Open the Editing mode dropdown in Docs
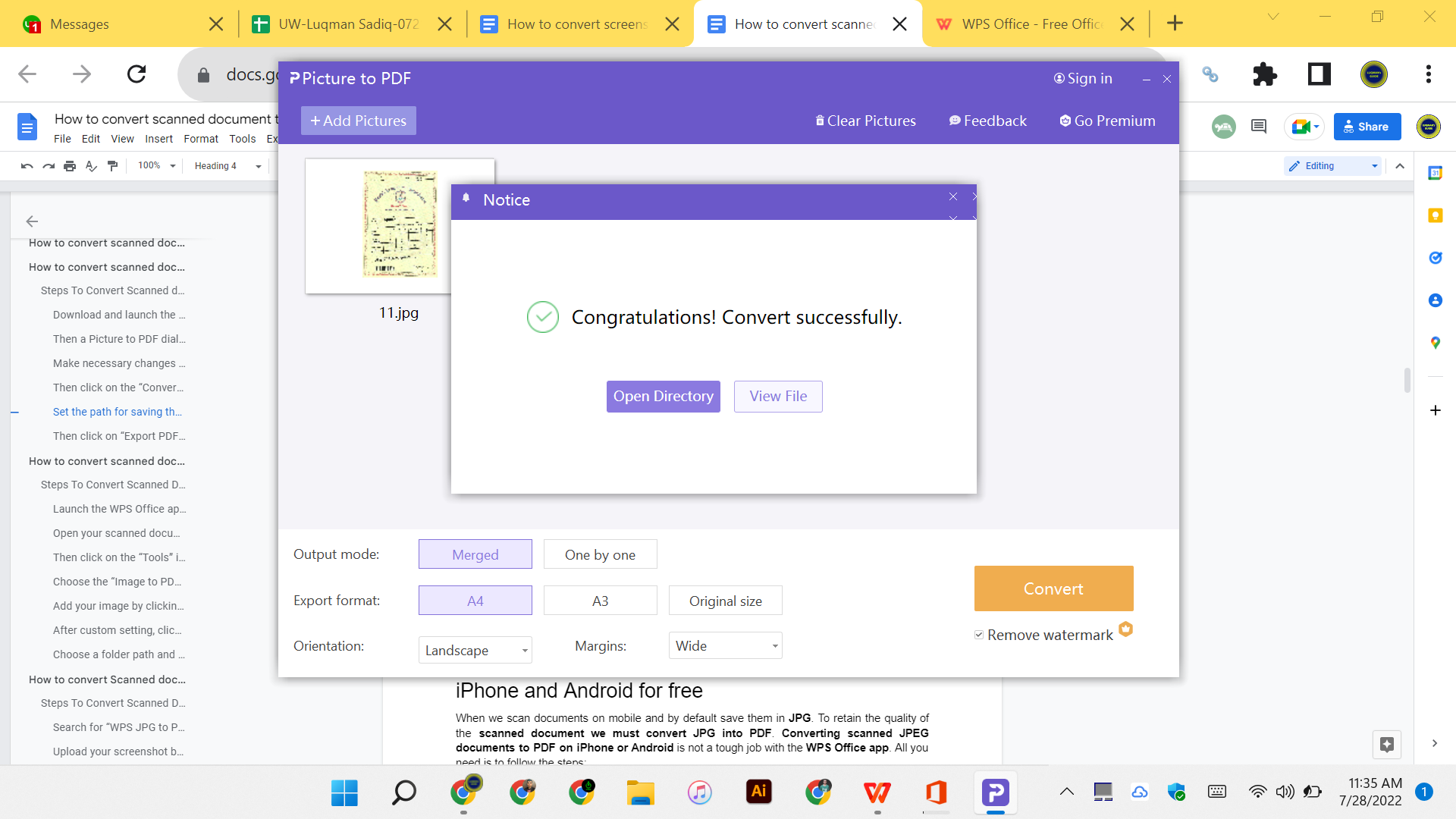The width and height of the screenshot is (1456, 819). pyautogui.click(x=1374, y=165)
